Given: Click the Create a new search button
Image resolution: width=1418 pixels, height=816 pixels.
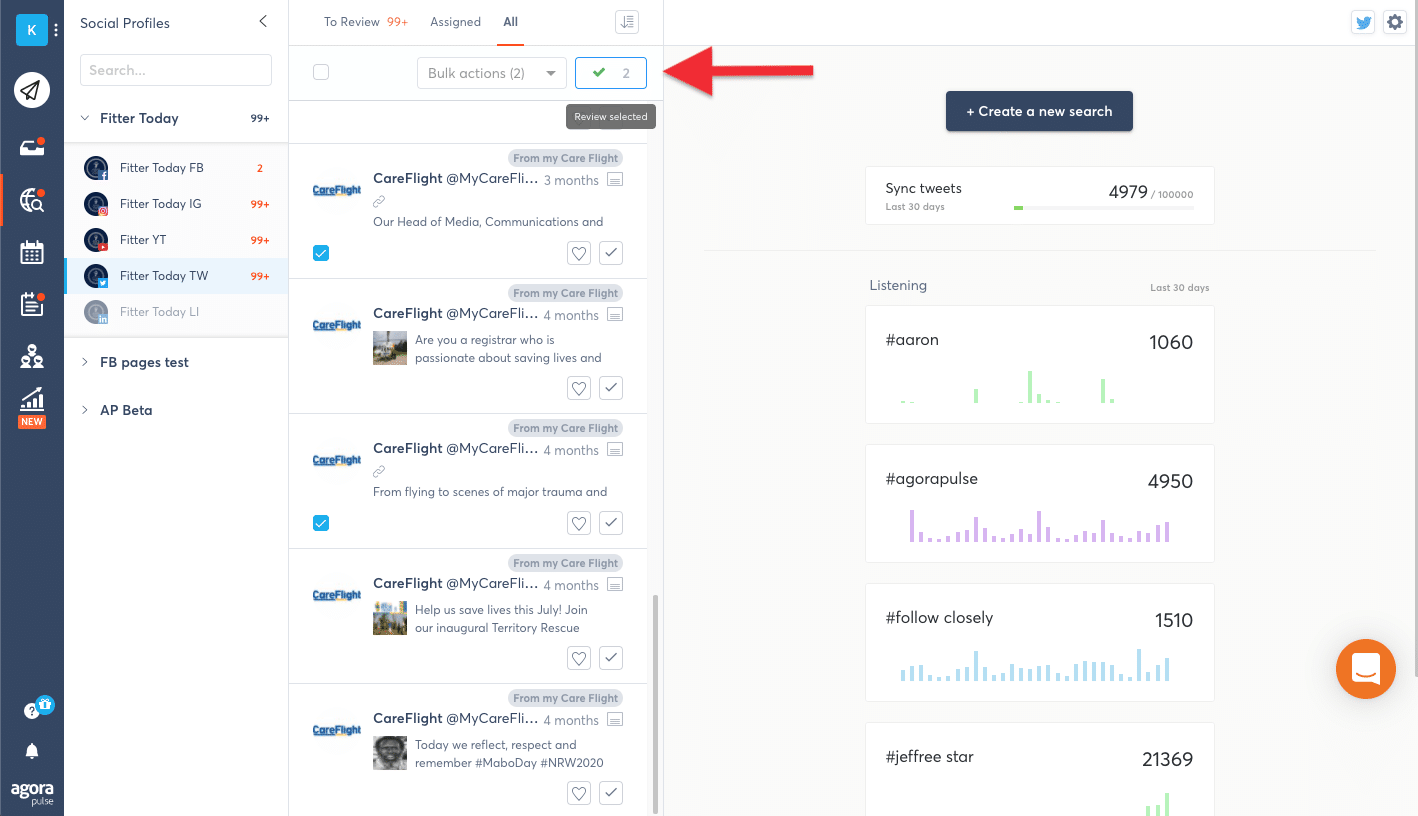Looking at the screenshot, I should 1039,111.
